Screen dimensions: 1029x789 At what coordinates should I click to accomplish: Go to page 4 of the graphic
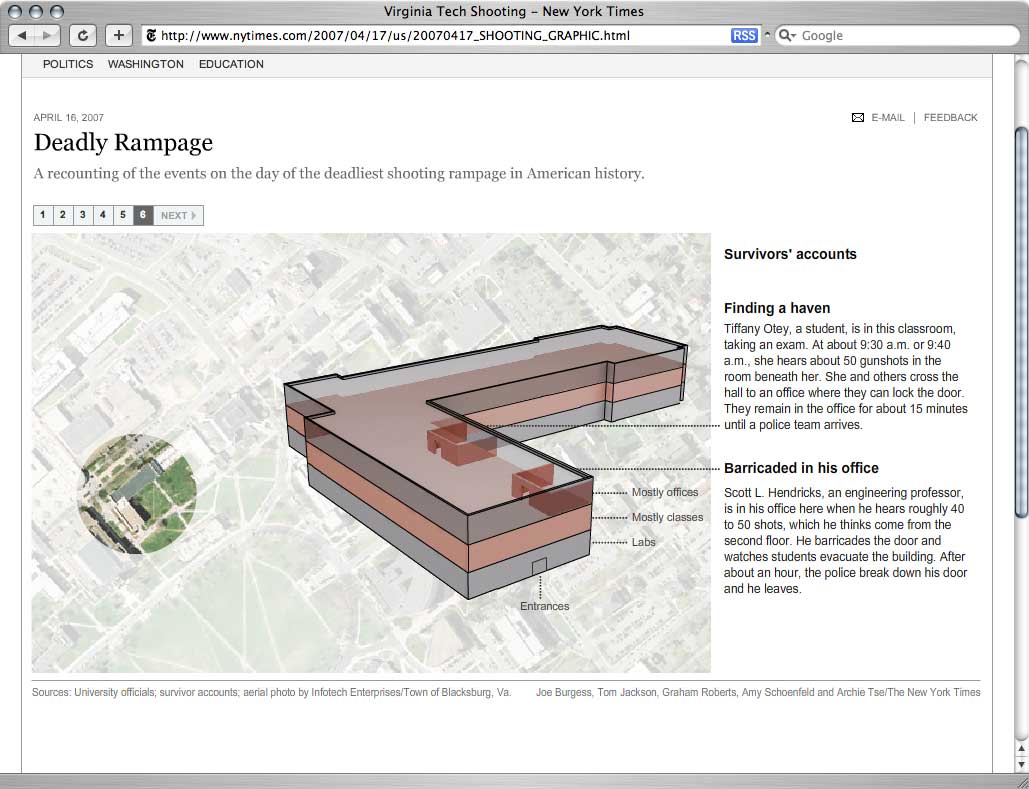(x=102, y=215)
